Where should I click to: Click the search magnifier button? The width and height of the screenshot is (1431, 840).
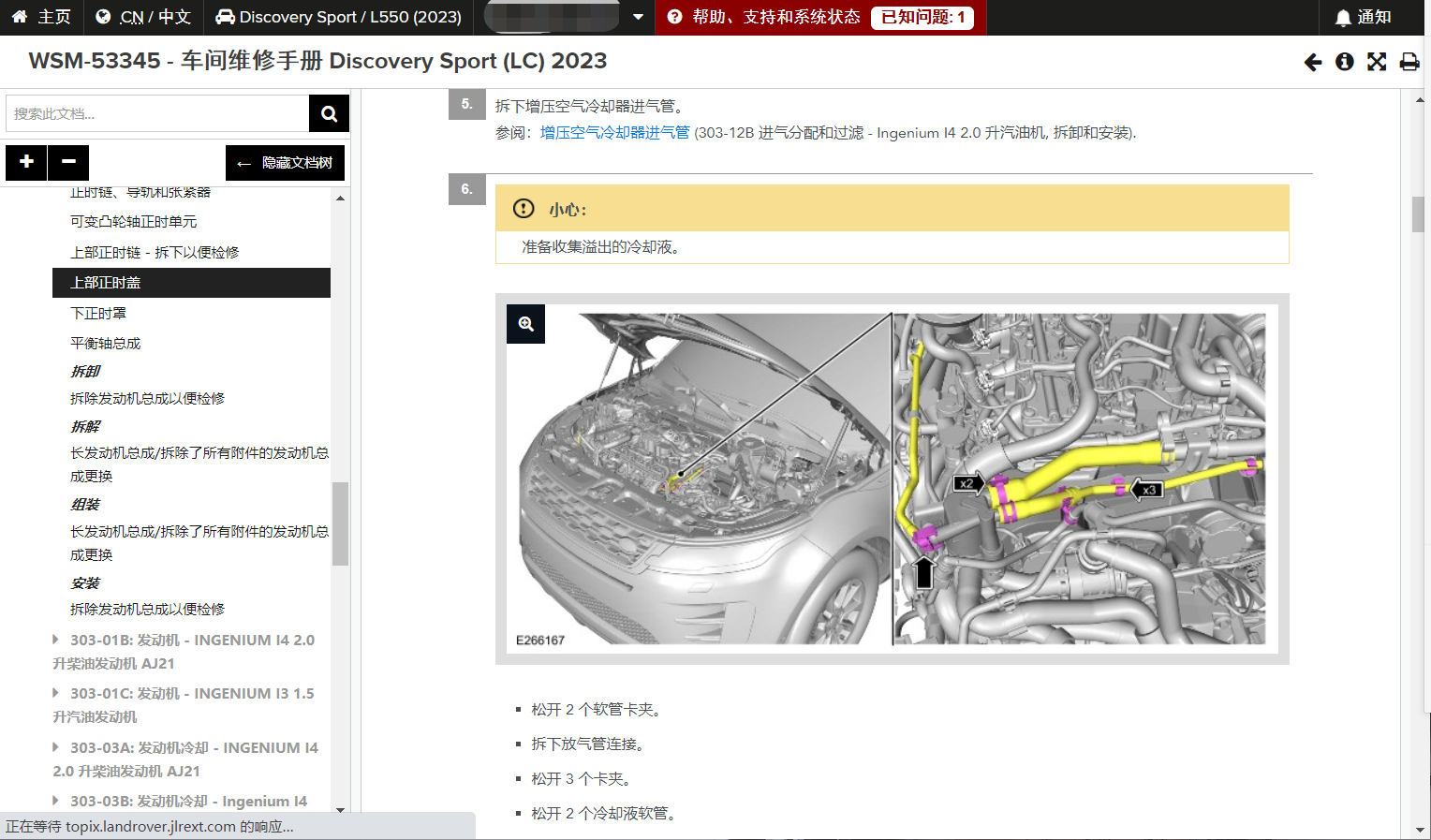(x=329, y=113)
